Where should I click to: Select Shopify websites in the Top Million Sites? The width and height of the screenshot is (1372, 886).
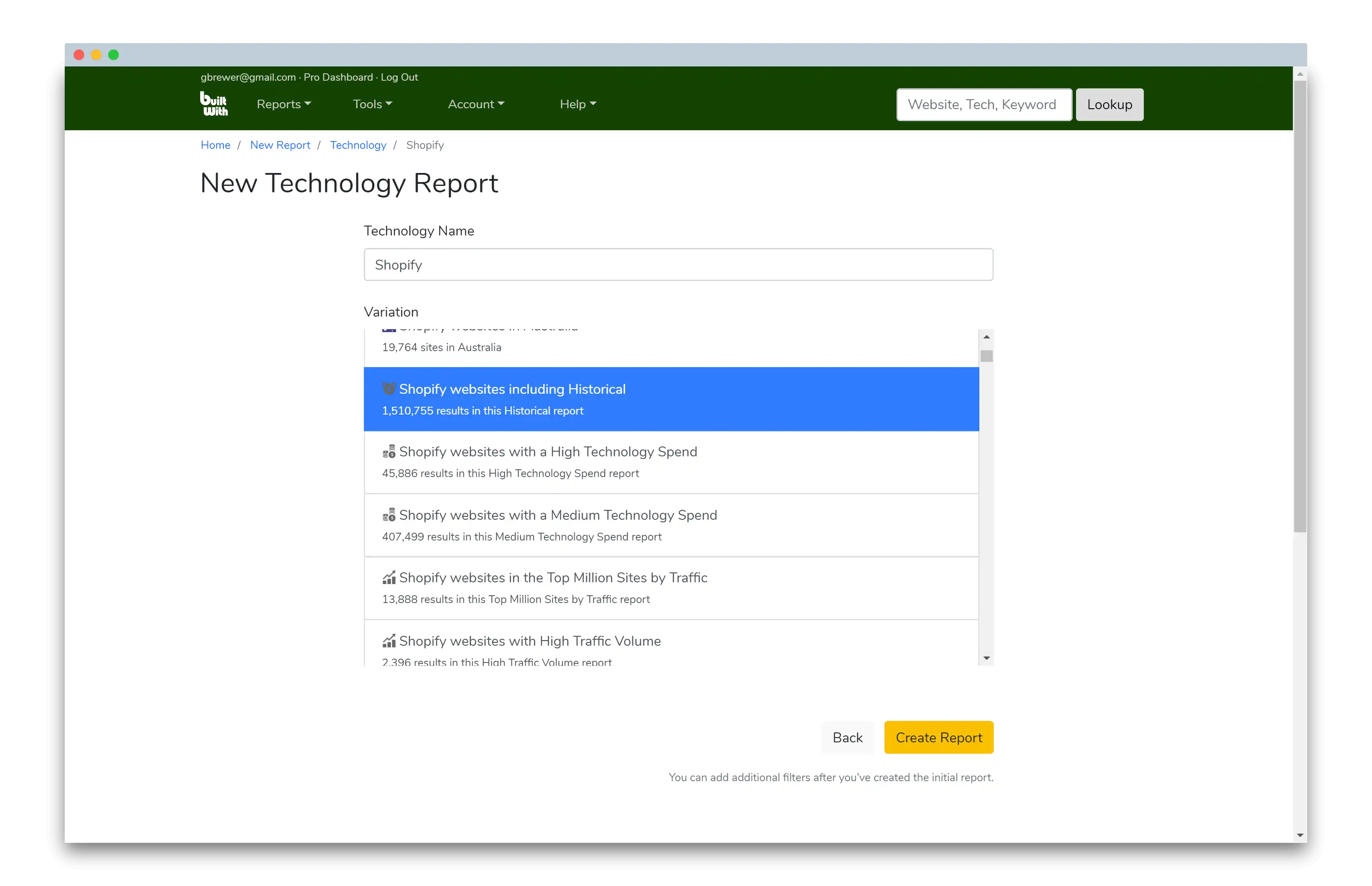[x=671, y=588]
